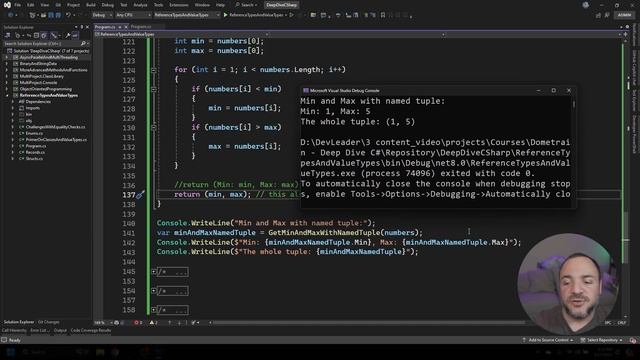Select Enums.cs in Solution Explorer tree
Image resolution: width=640 pixels, height=360 pixels.
34,133
